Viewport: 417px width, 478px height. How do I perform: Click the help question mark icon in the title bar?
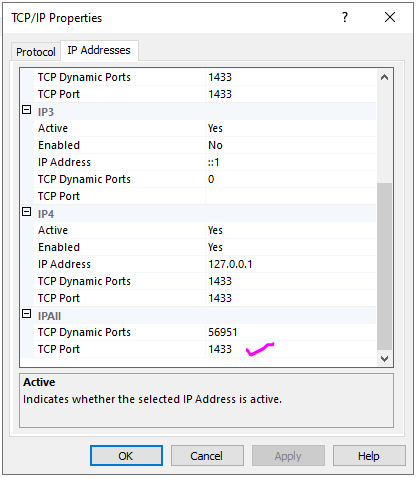[x=345, y=17]
